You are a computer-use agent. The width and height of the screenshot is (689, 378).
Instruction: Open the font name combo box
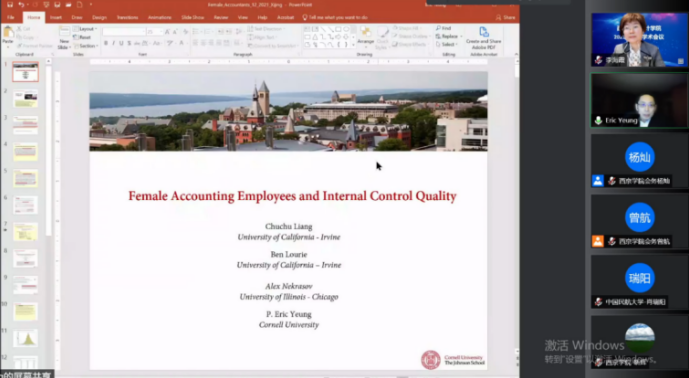point(124,32)
